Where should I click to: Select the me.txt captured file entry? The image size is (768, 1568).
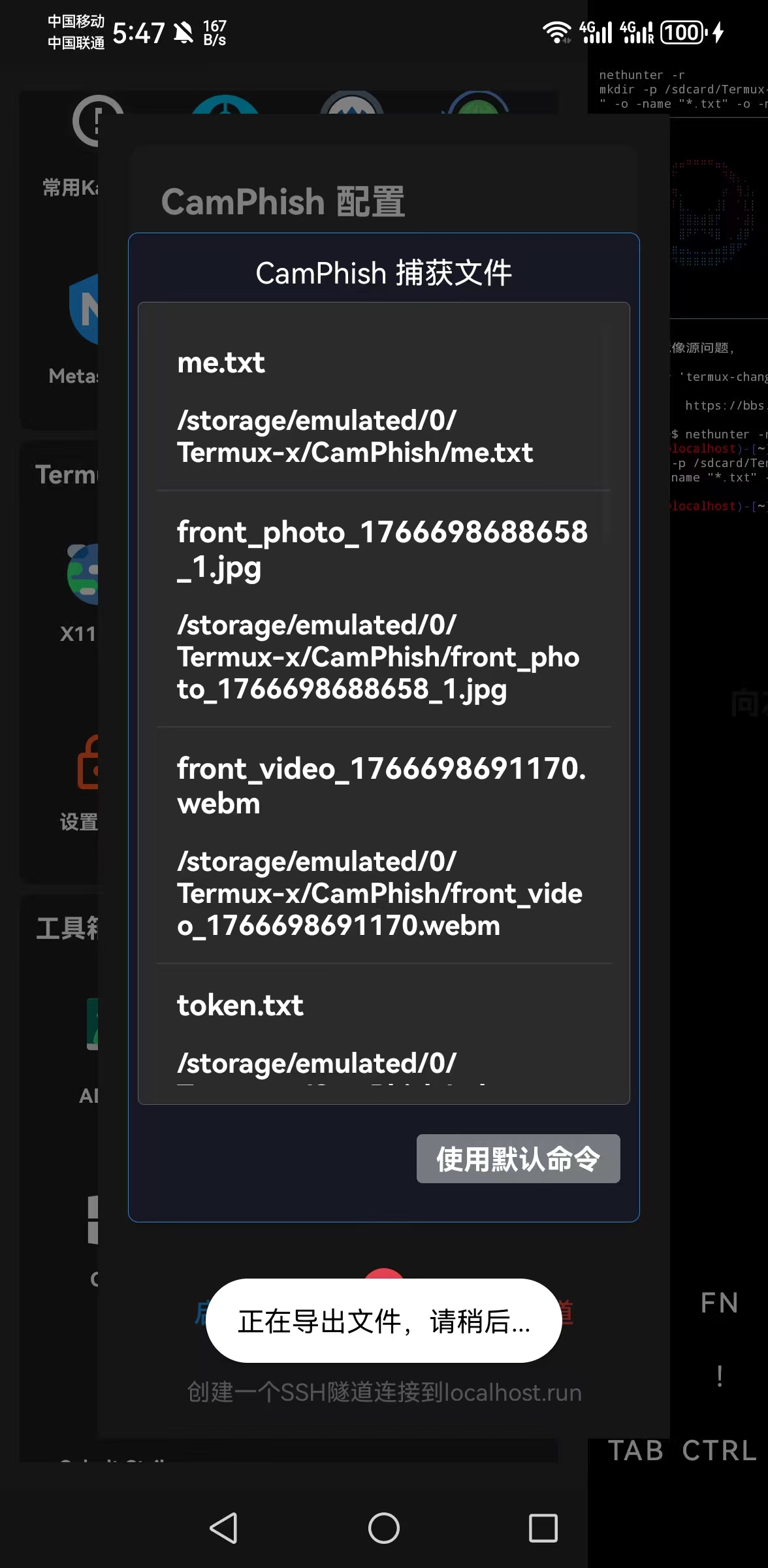[383, 406]
